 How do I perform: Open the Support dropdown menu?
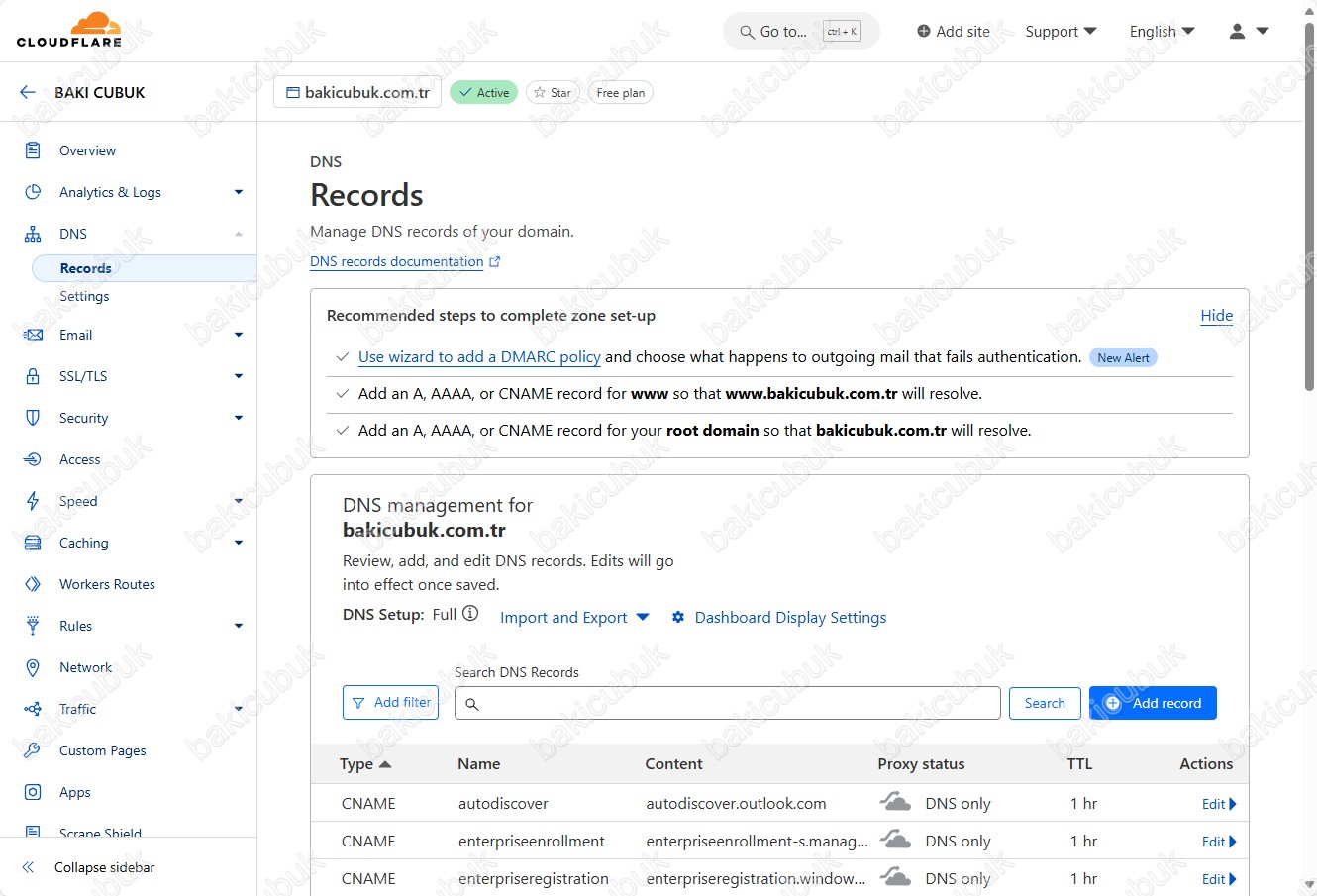click(1061, 31)
